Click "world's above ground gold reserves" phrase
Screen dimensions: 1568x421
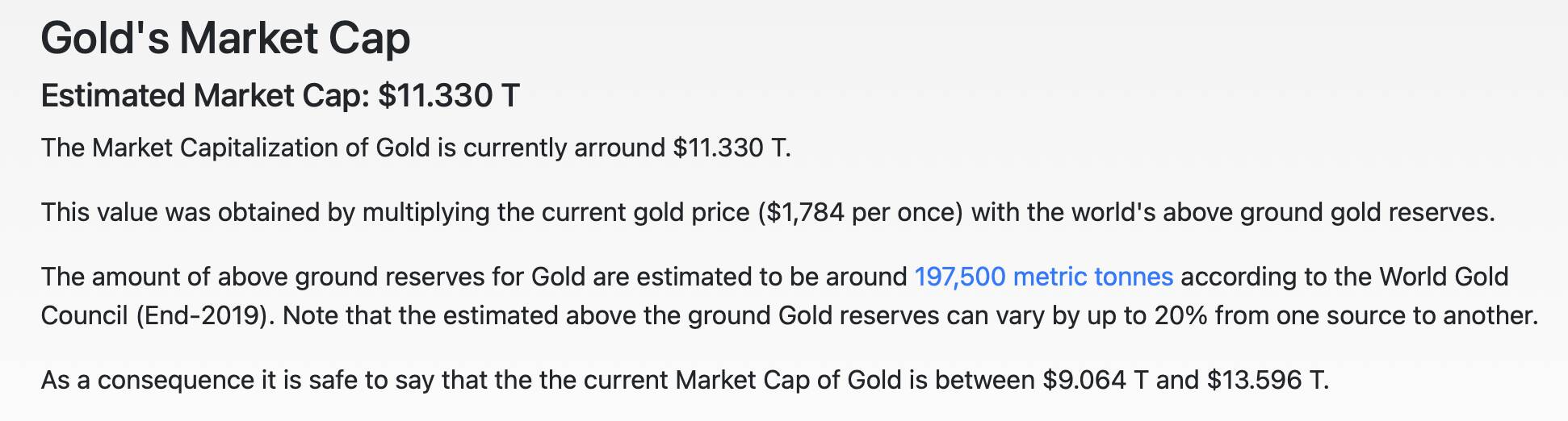[1282, 212]
